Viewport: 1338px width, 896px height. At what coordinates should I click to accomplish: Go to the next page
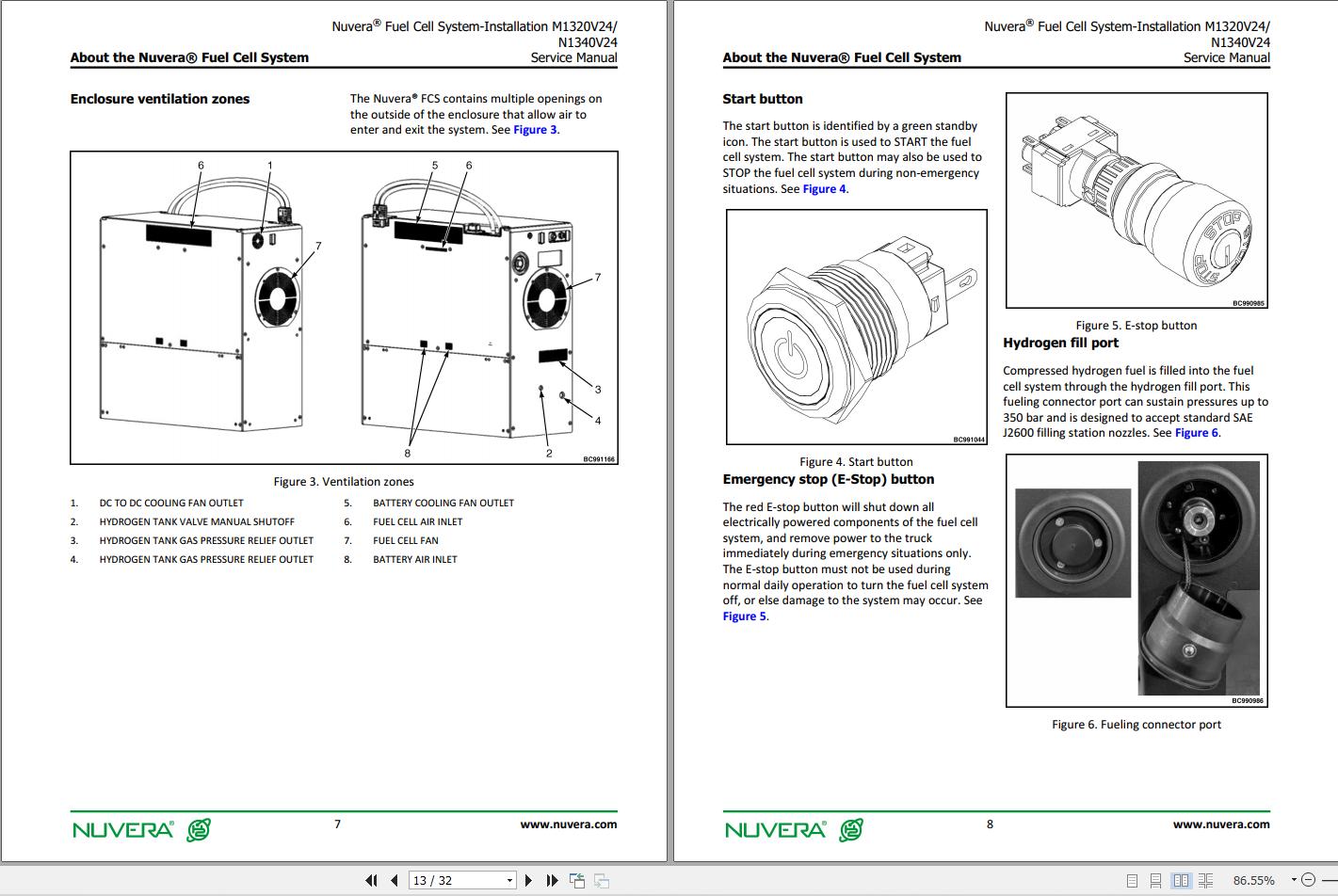click(x=528, y=881)
